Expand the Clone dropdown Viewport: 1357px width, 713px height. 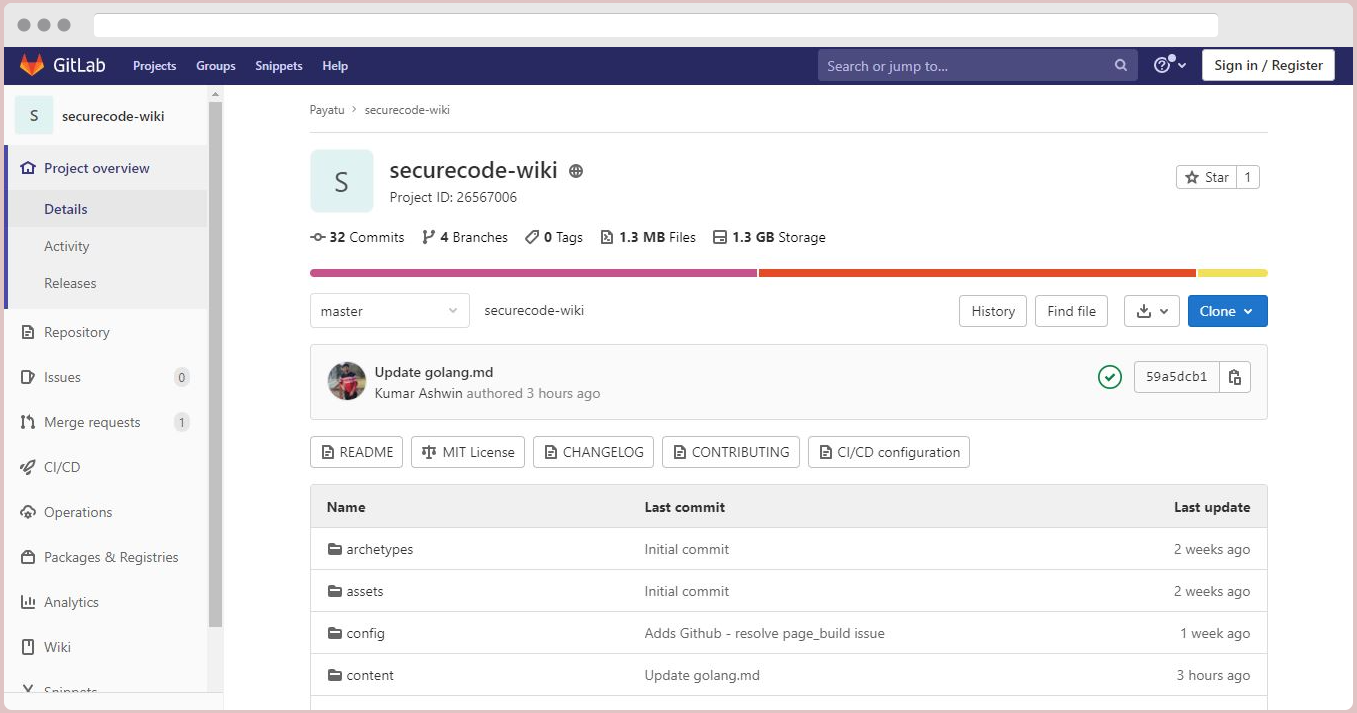click(1227, 310)
